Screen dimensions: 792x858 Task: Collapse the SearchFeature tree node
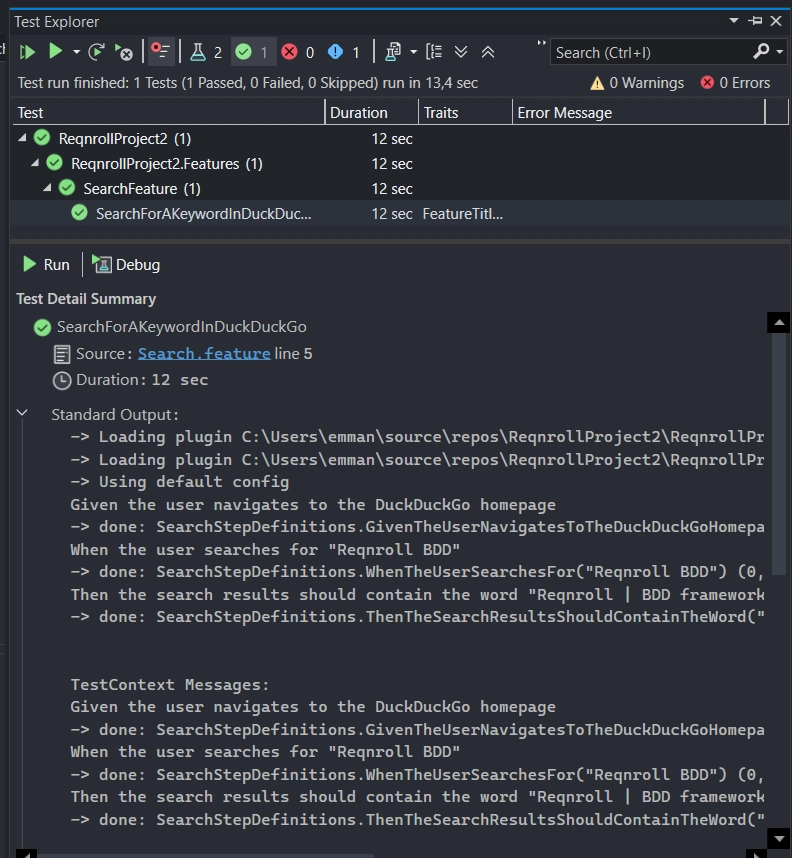(x=47, y=188)
